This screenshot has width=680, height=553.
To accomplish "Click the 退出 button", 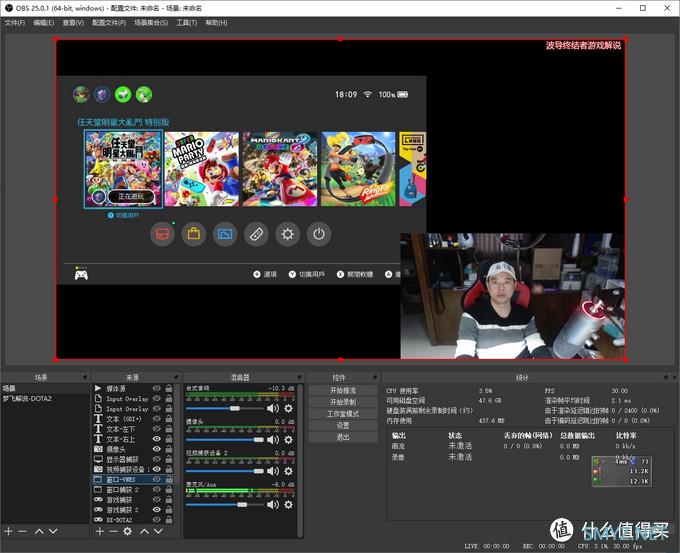I will 343,437.
